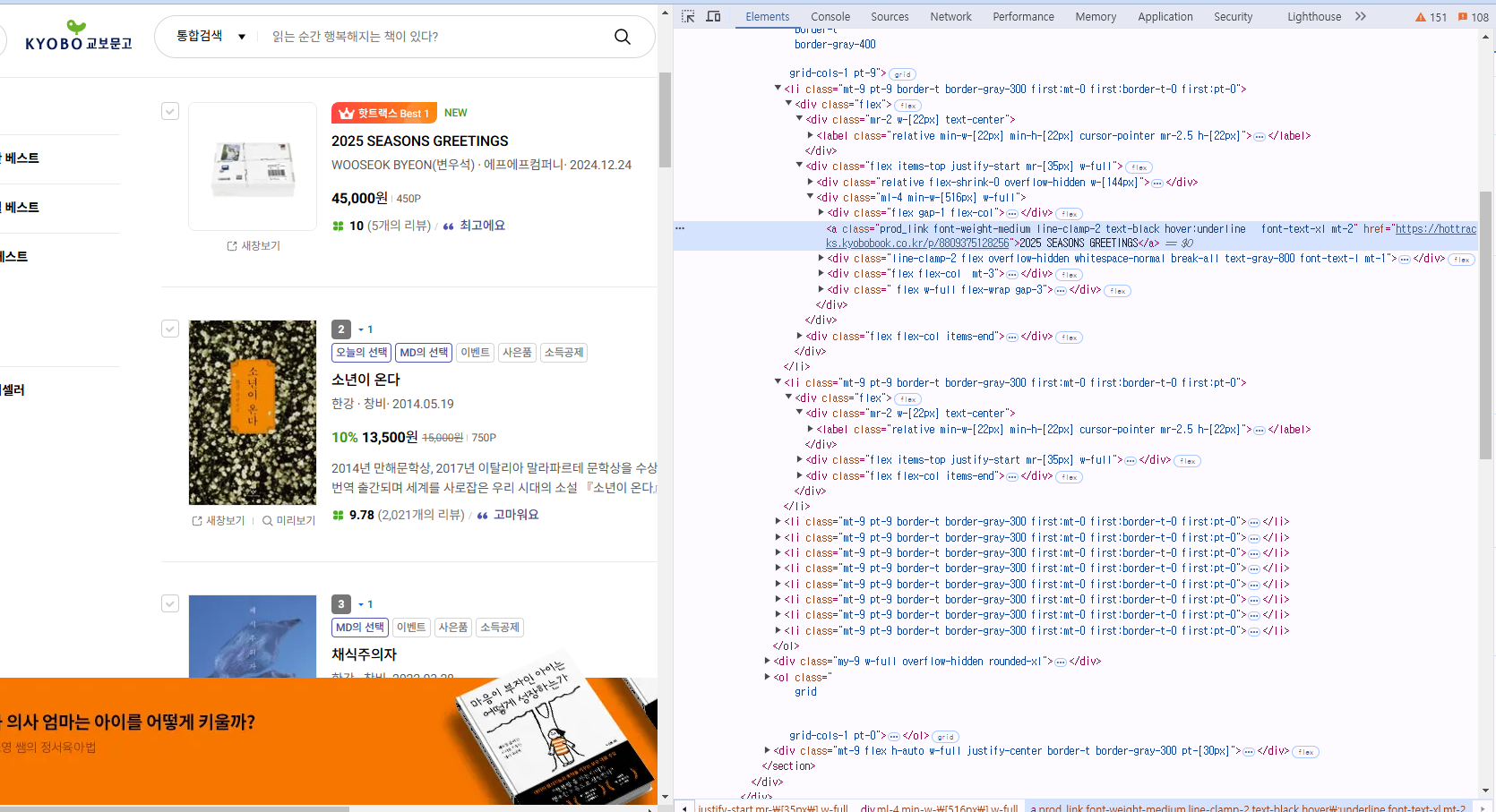Switch to the Elements tab

[x=768, y=16]
